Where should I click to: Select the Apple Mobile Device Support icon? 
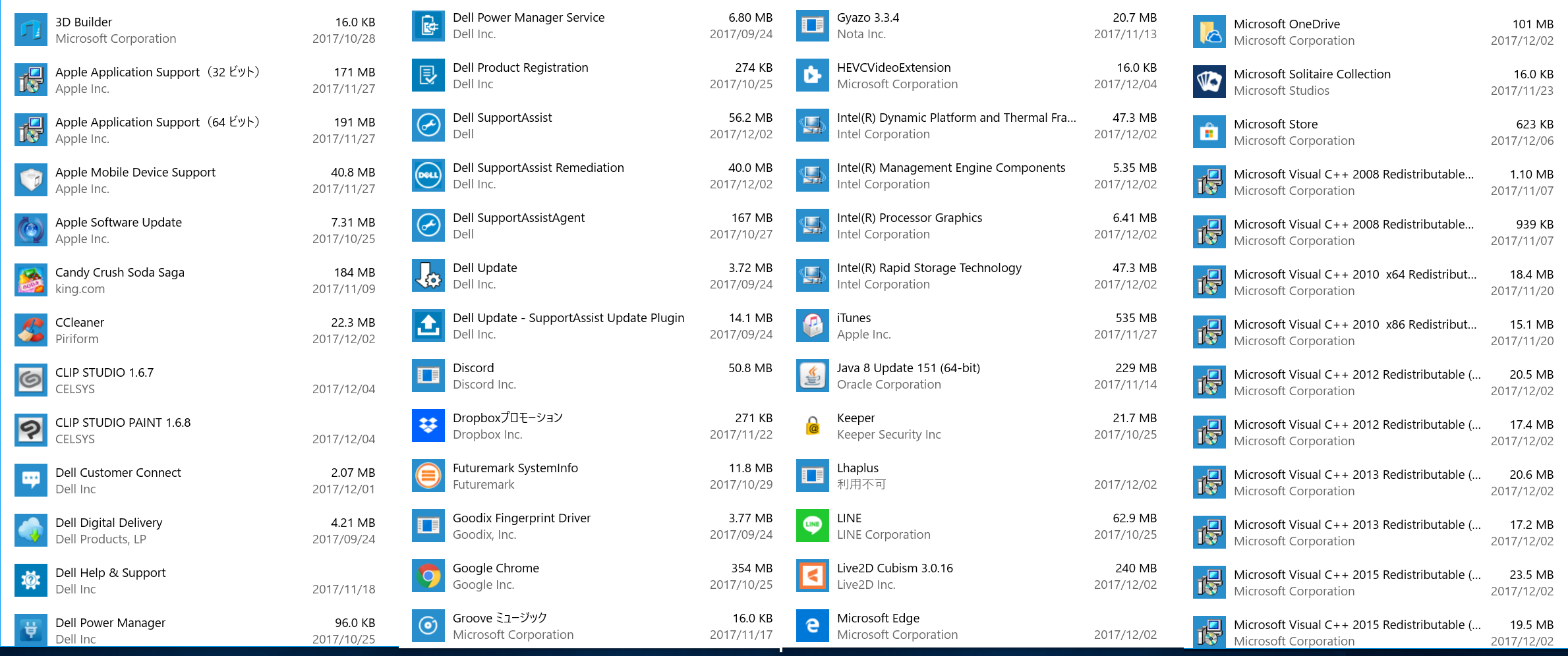pyautogui.click(x=31, y=180)
